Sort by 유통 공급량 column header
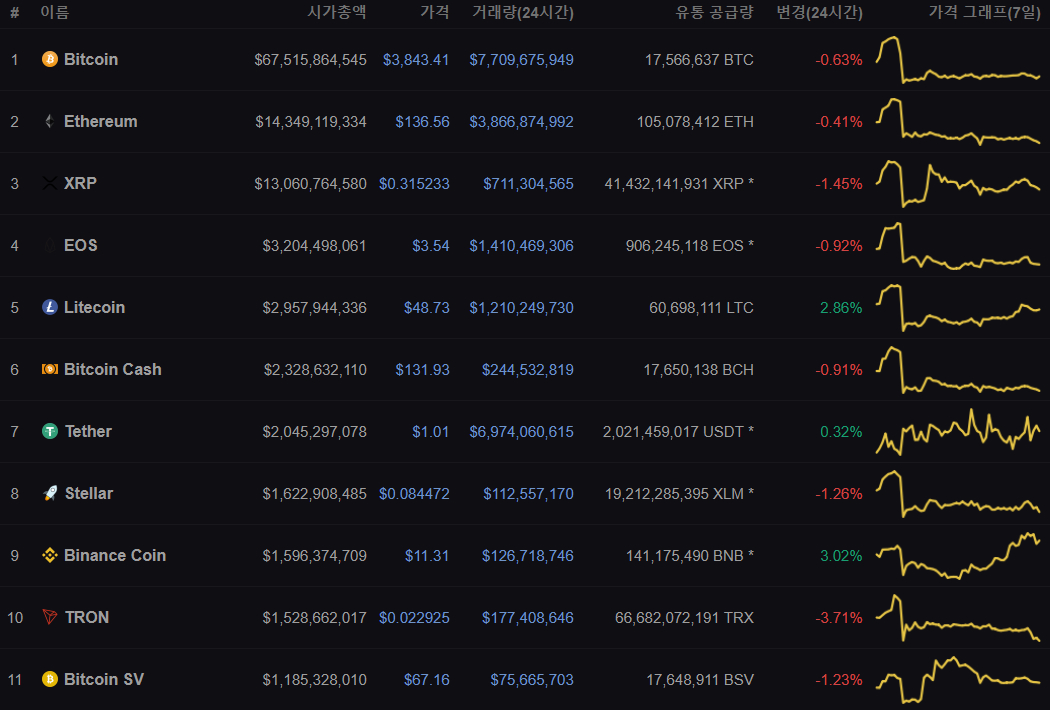Viewport: 1050px width, 710px height. click(714, 12)
